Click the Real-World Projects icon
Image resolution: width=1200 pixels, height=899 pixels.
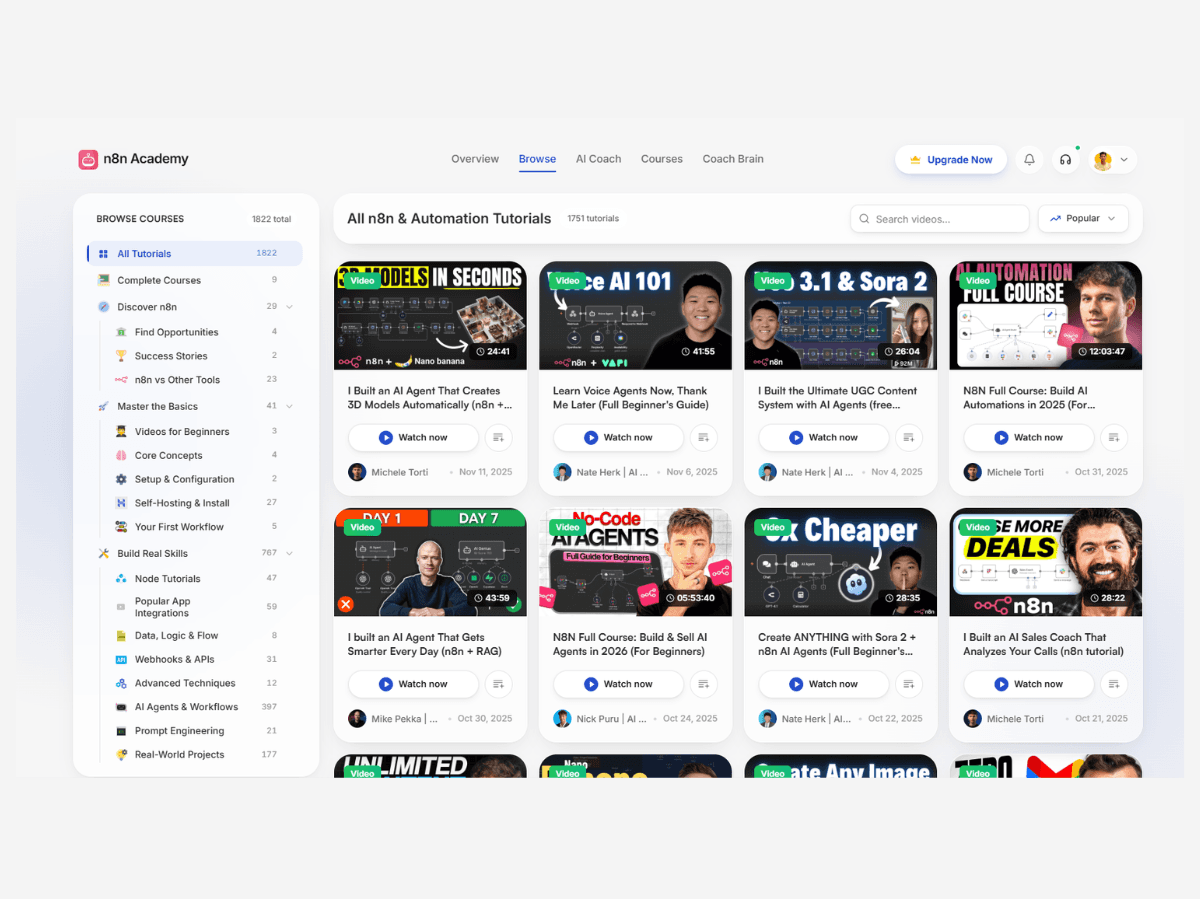(x=121, y=755)
